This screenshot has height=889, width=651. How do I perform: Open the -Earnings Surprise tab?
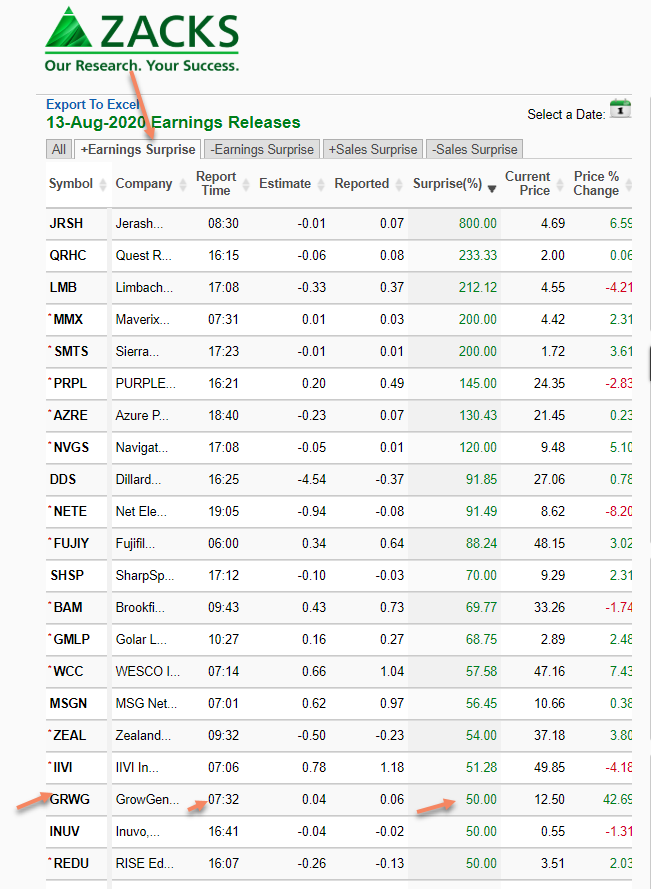tap(262, 149)
